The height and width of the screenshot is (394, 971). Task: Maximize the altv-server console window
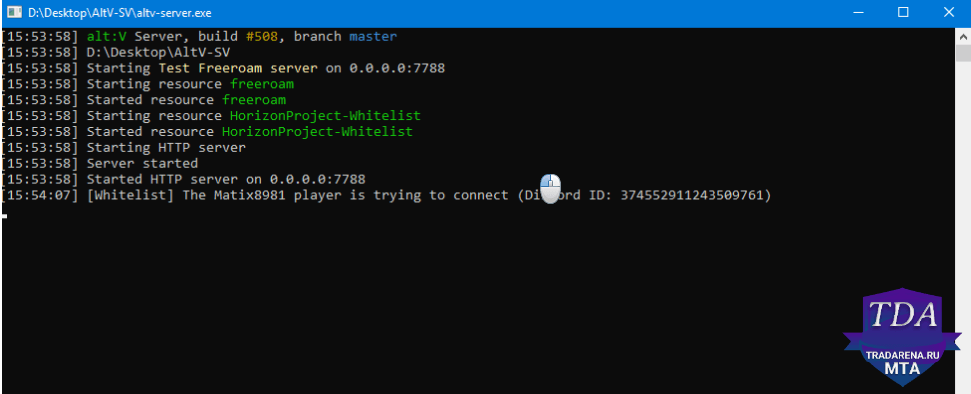pos(903,12)
